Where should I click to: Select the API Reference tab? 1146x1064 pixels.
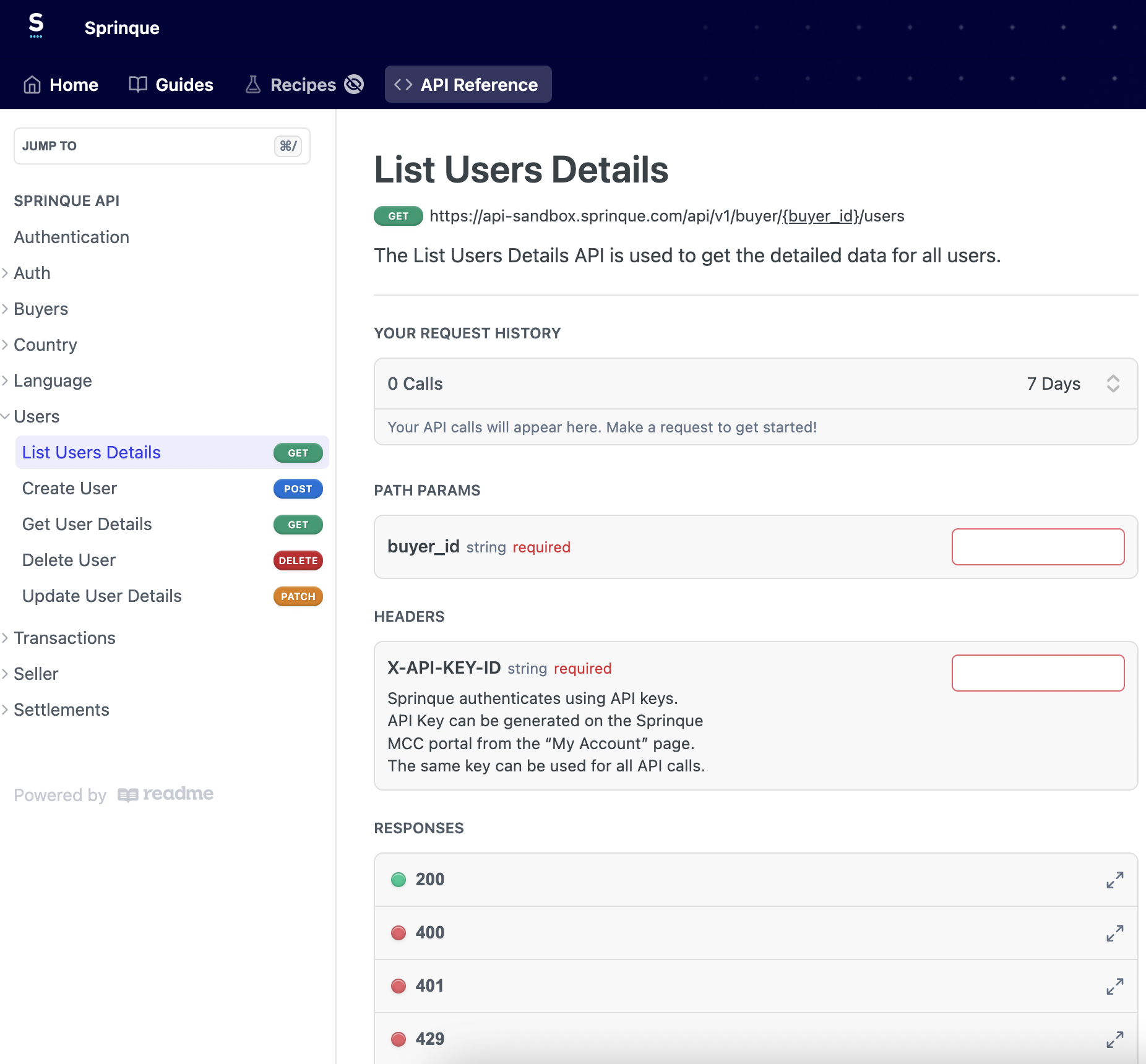point(468,84)
